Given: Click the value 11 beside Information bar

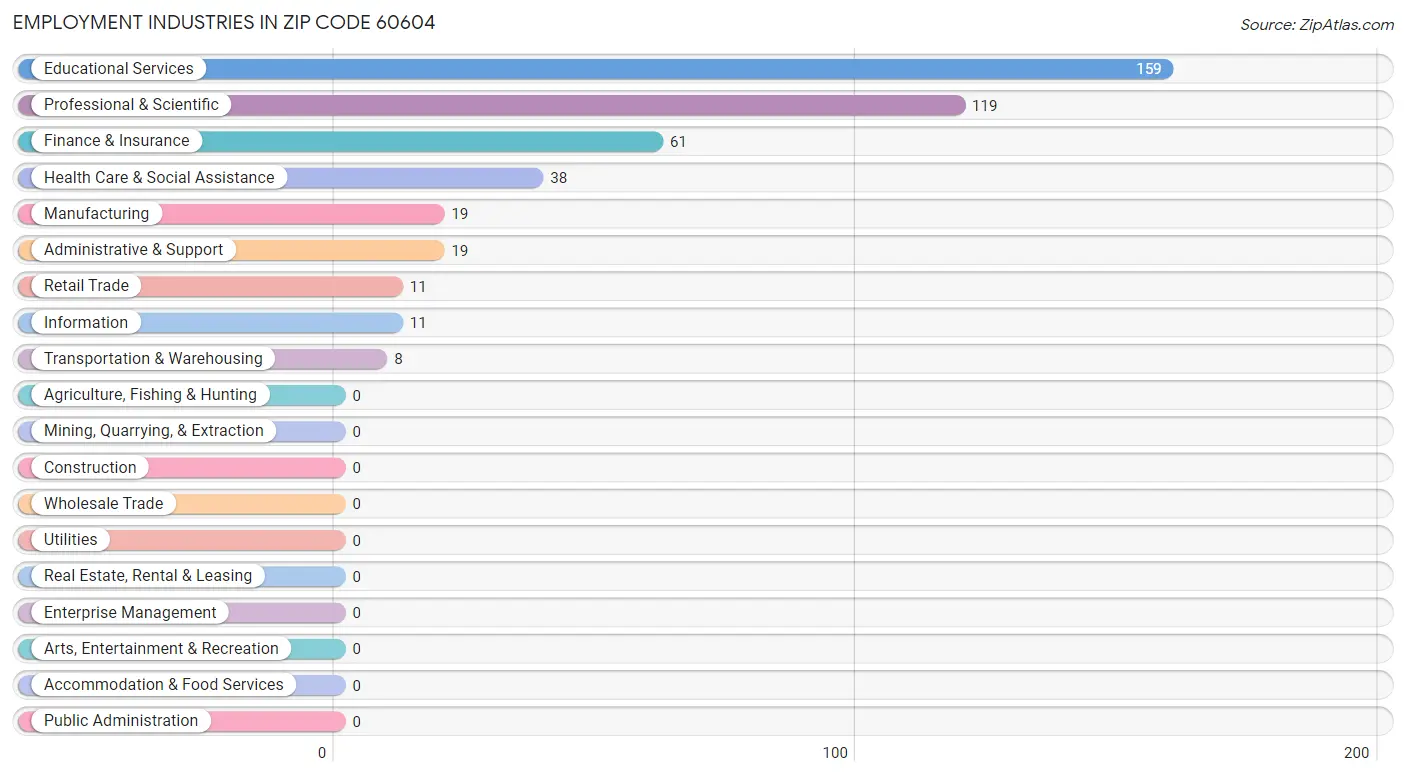Looking at the screenshot, I should pos(418,323).
